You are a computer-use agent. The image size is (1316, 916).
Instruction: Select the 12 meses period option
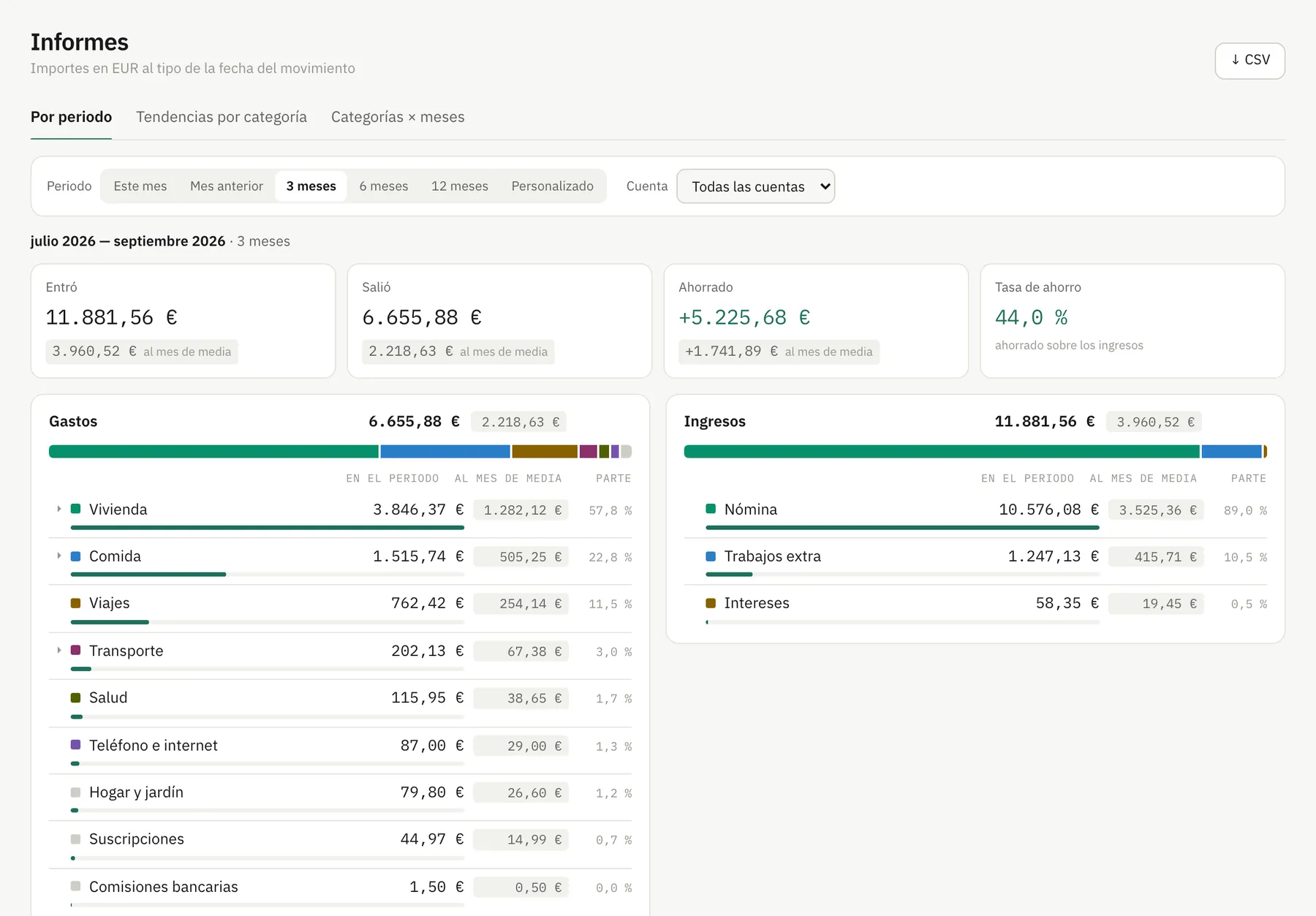(x=460, y=186)
